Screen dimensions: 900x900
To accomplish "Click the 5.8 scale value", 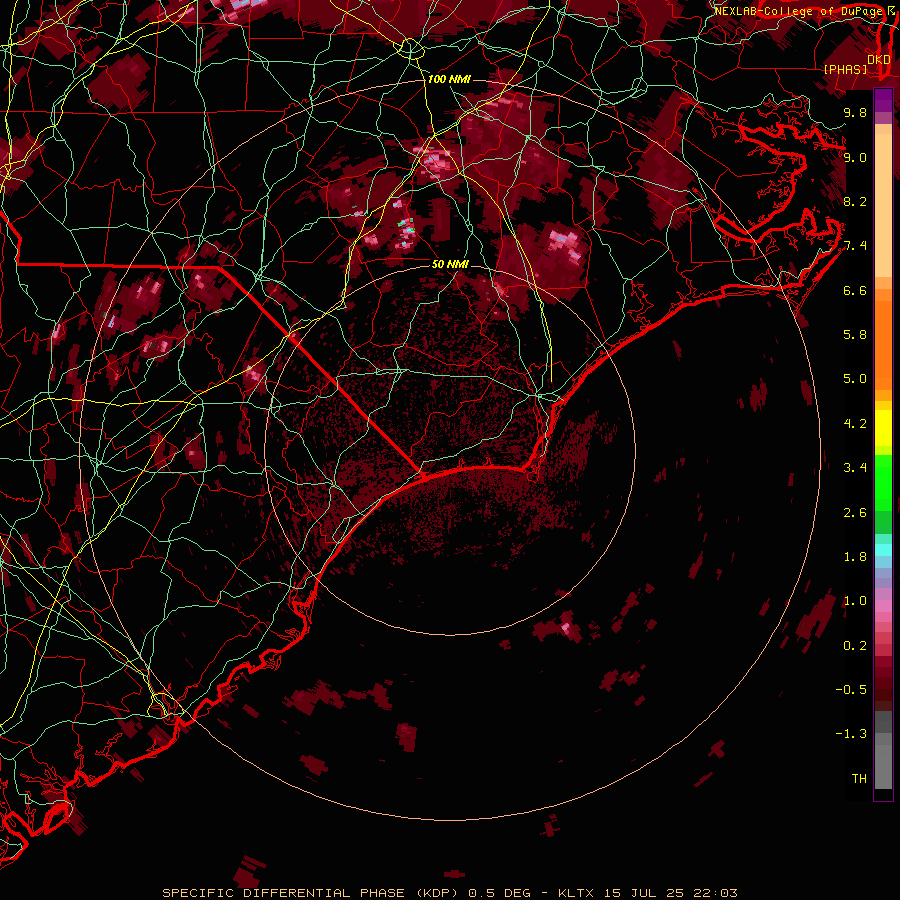I will pos(855,335).
